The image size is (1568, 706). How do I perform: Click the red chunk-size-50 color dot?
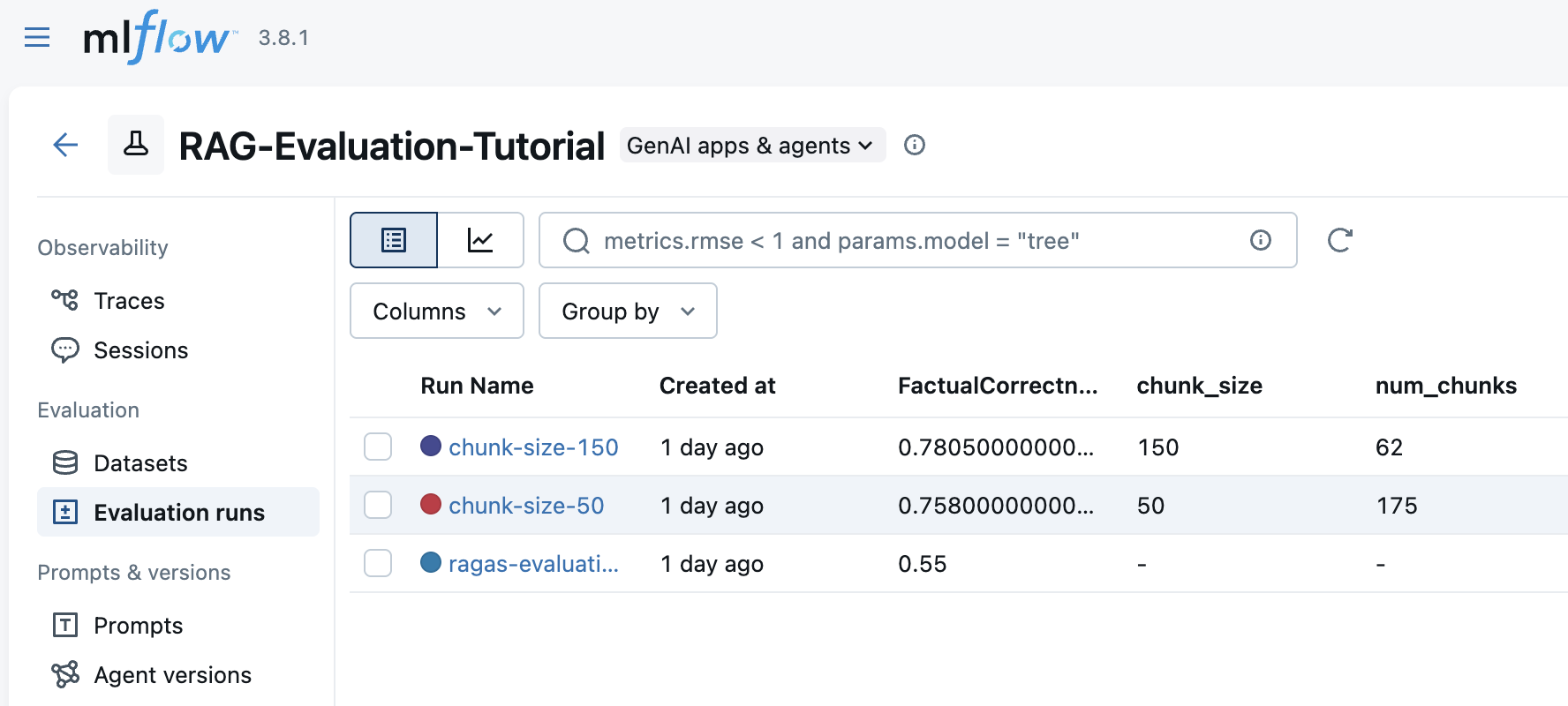tap(431, 505)
